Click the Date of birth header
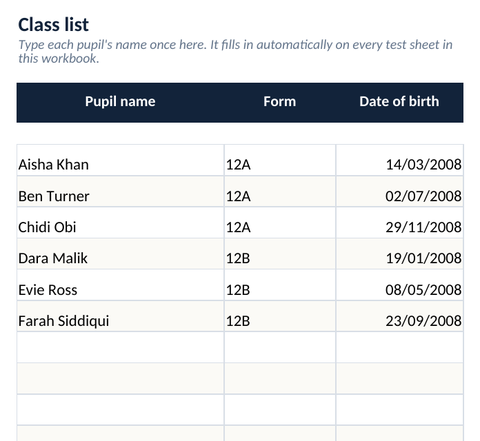 click(x=399, y=102)
